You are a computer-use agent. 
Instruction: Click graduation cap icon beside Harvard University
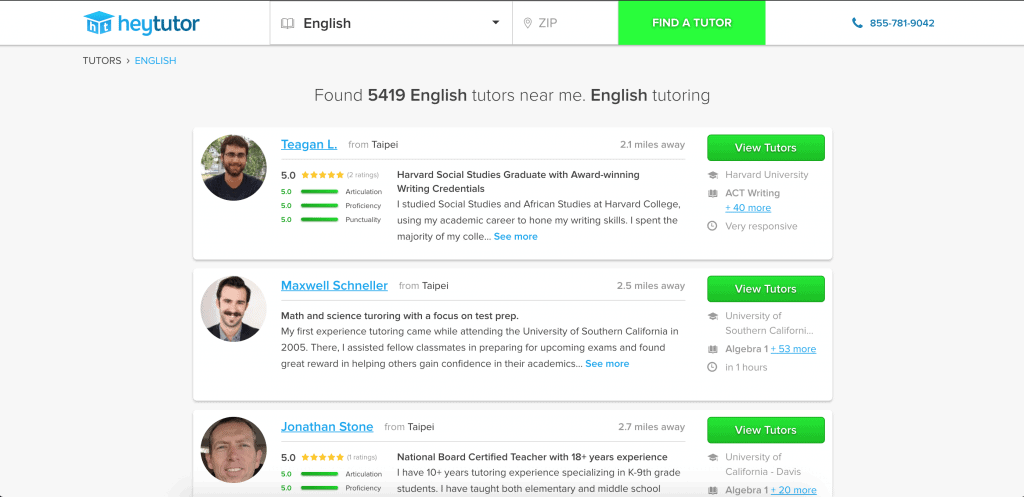coord(712,175)
